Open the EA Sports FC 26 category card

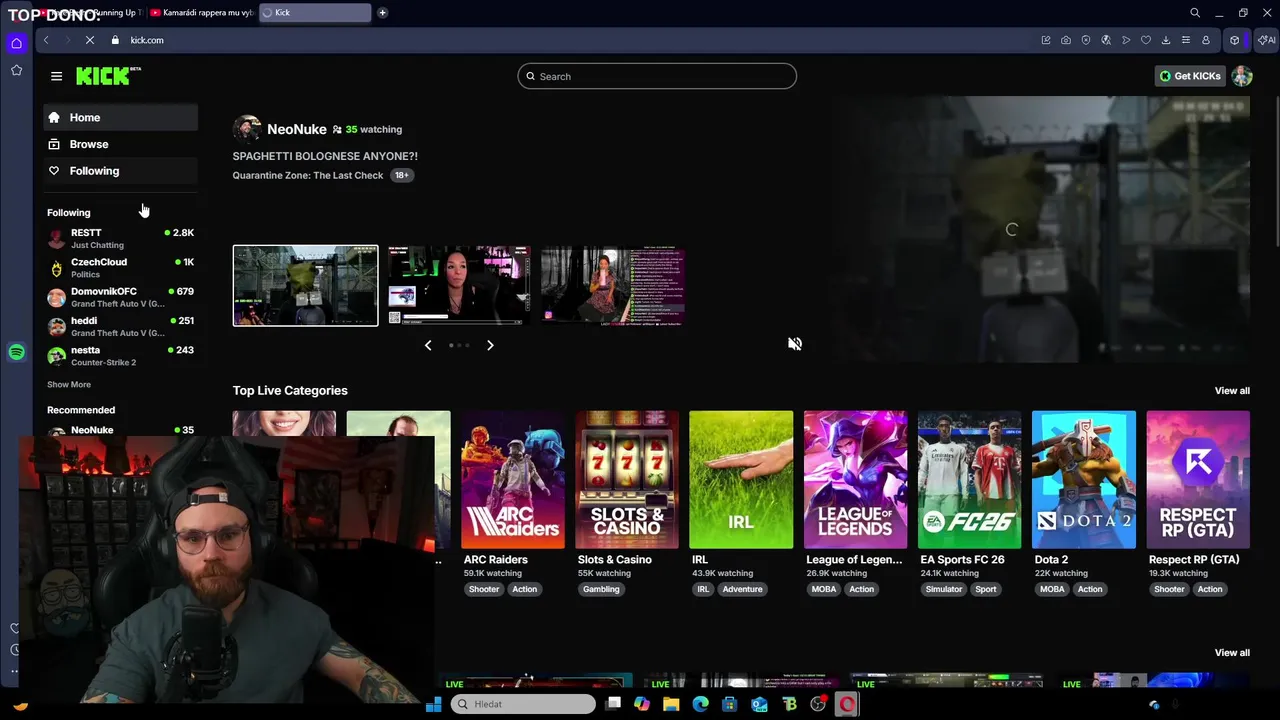[969, 480]
